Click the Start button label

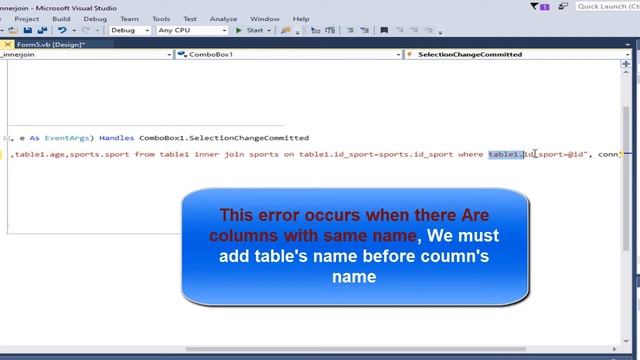[255, 30]
